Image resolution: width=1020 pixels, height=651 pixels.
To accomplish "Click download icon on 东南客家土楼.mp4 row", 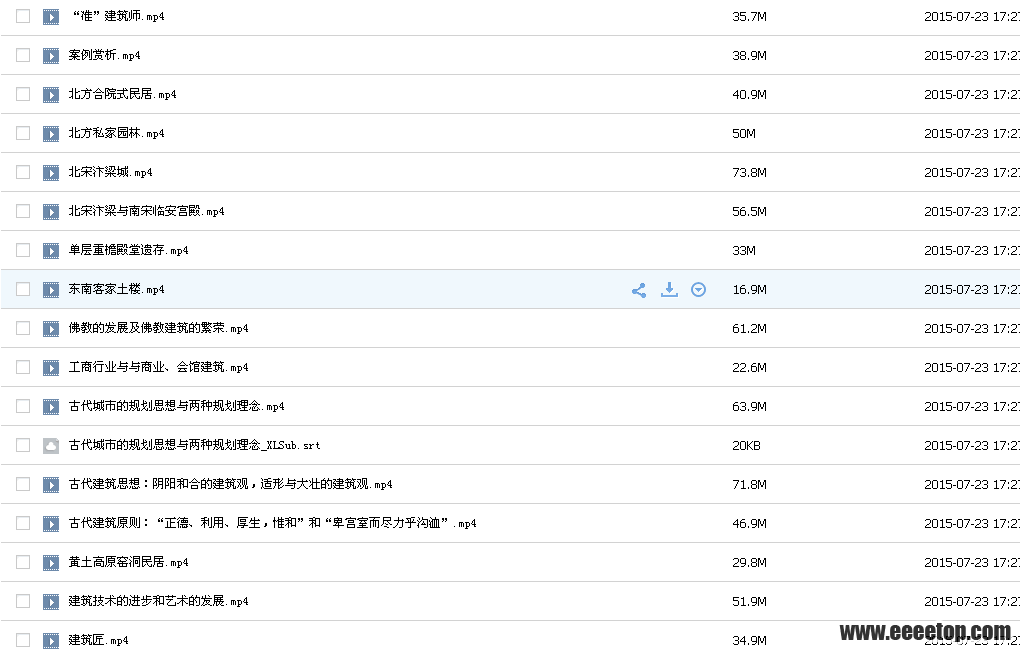I will pyautogui.click(x=669, y=290).
